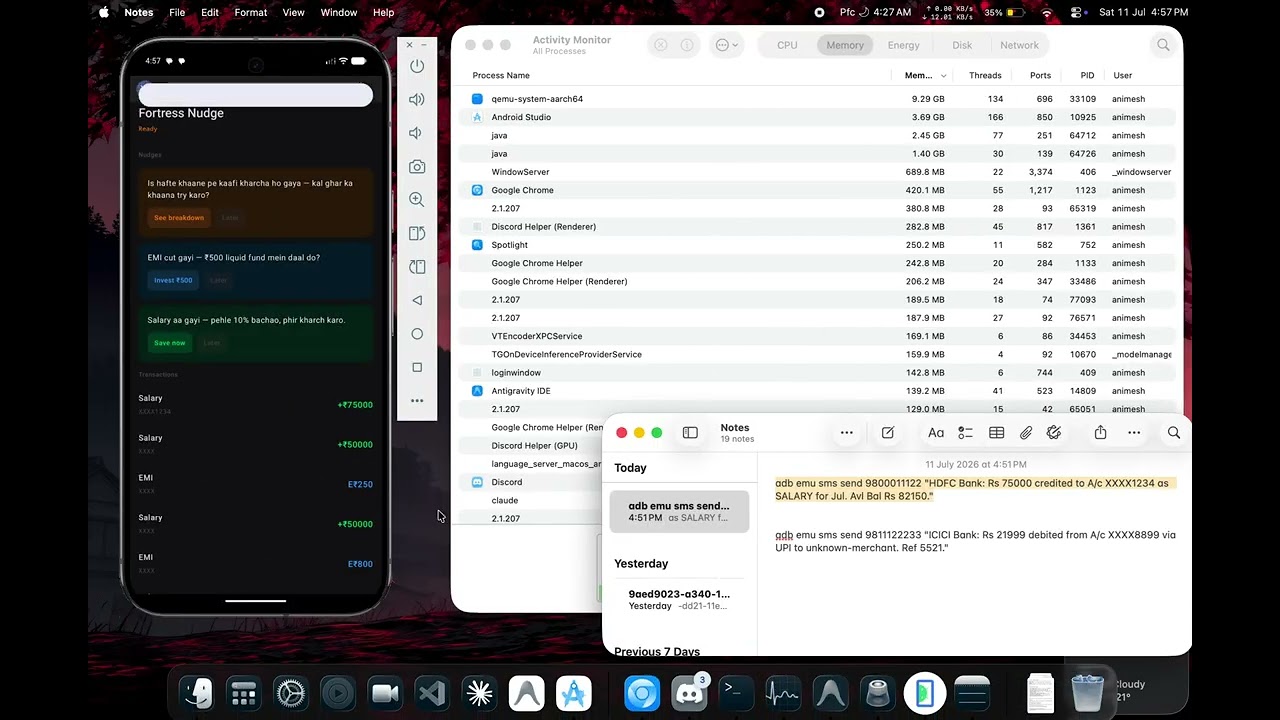Tap the Save now button
The width and height of the screenshot is (1280, 720).
point(170,343)
